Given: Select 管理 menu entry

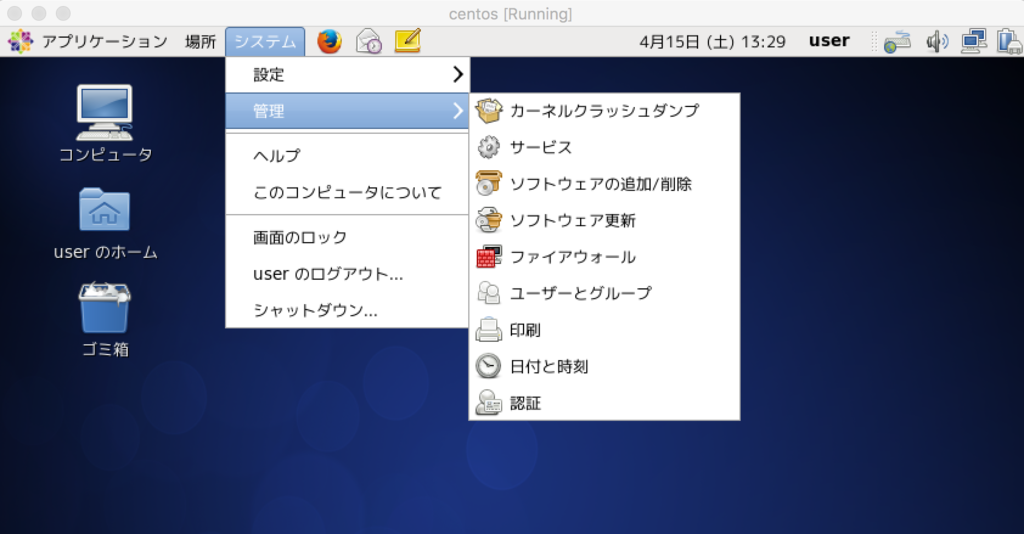Looking at the screenshot, I should (347, 111).
